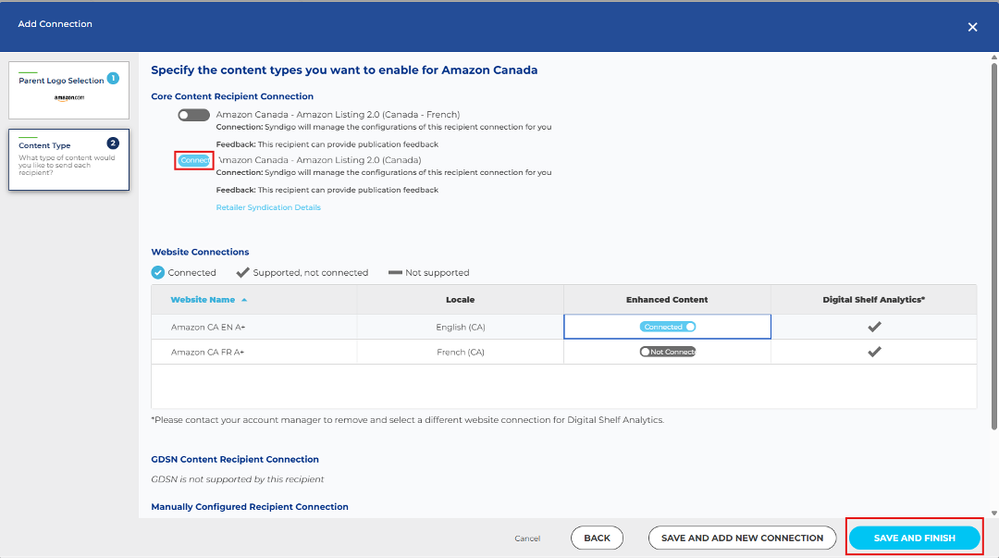
Task: Click the Supported, not connected legend checkmark
Action: (242, 273)
